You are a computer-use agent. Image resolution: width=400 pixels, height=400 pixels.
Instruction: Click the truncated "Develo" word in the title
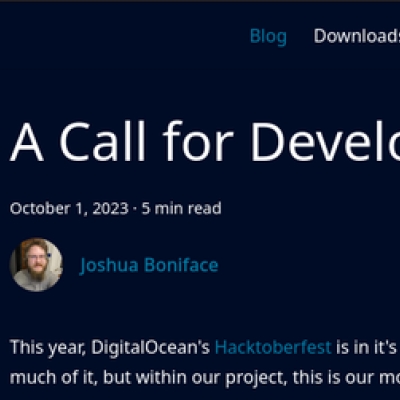click(x=325, y=141)
